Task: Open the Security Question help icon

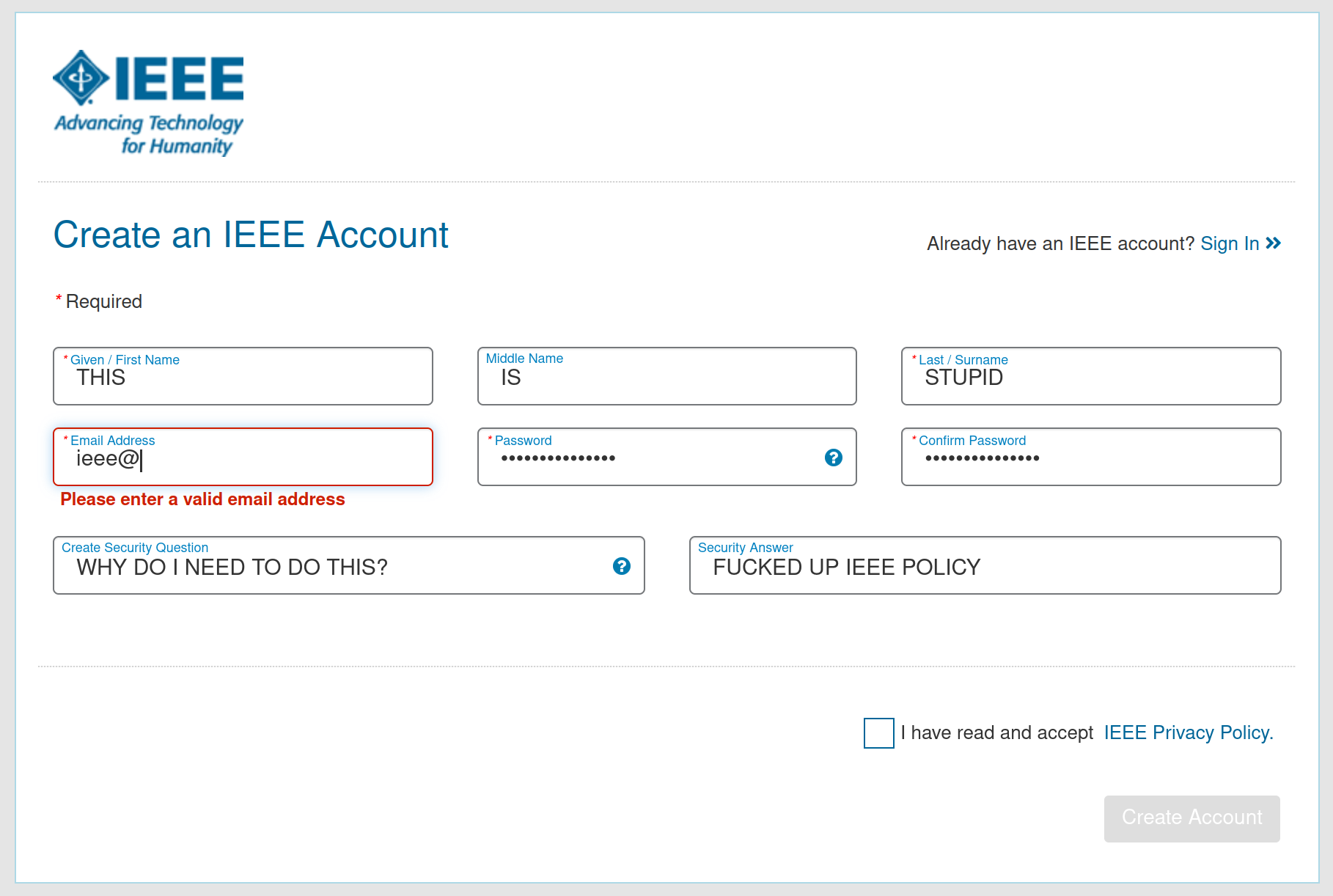Action: (x=621, y=566)
